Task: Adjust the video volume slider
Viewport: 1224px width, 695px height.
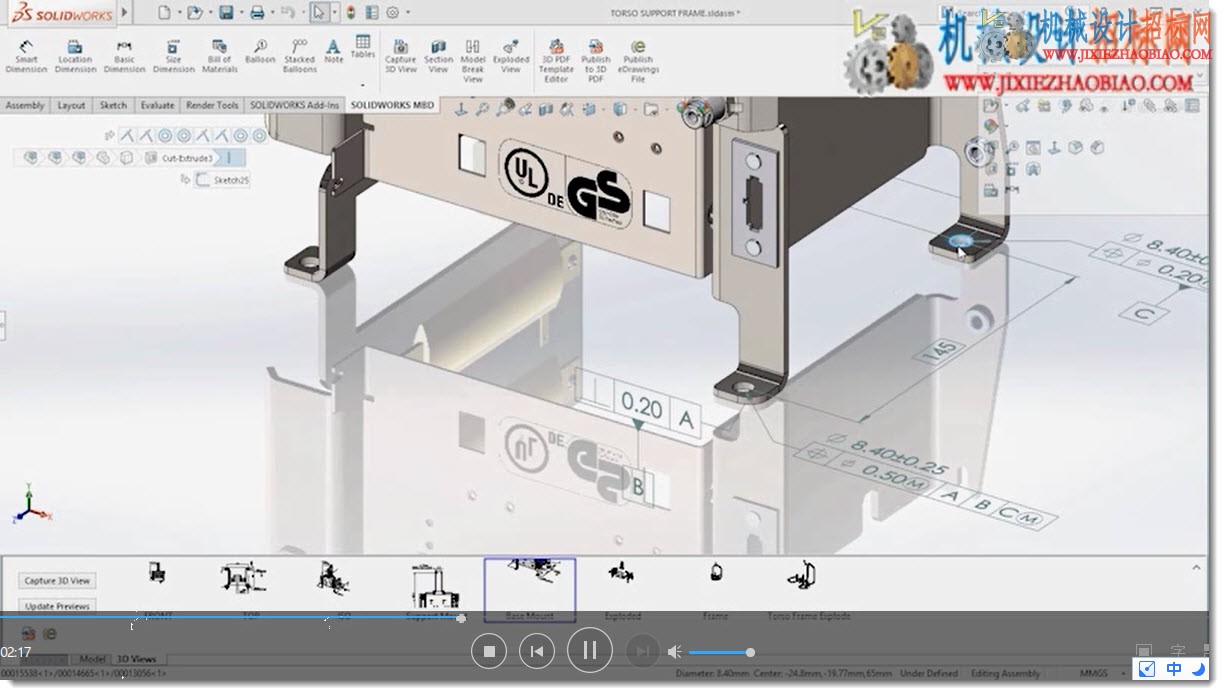Action: point(721,653)
